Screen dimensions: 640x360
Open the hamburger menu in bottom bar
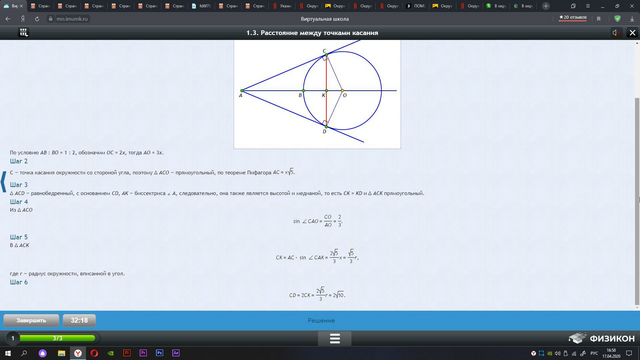335,338
